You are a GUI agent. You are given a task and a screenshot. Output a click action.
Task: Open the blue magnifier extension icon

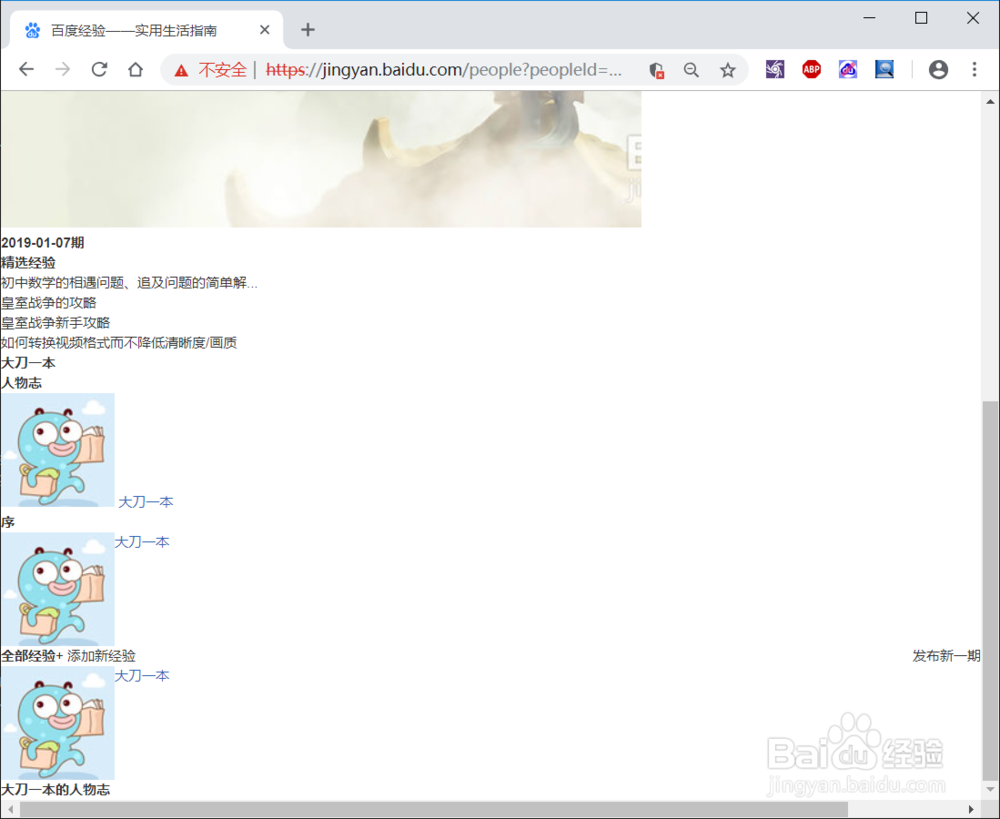point(884,69)
